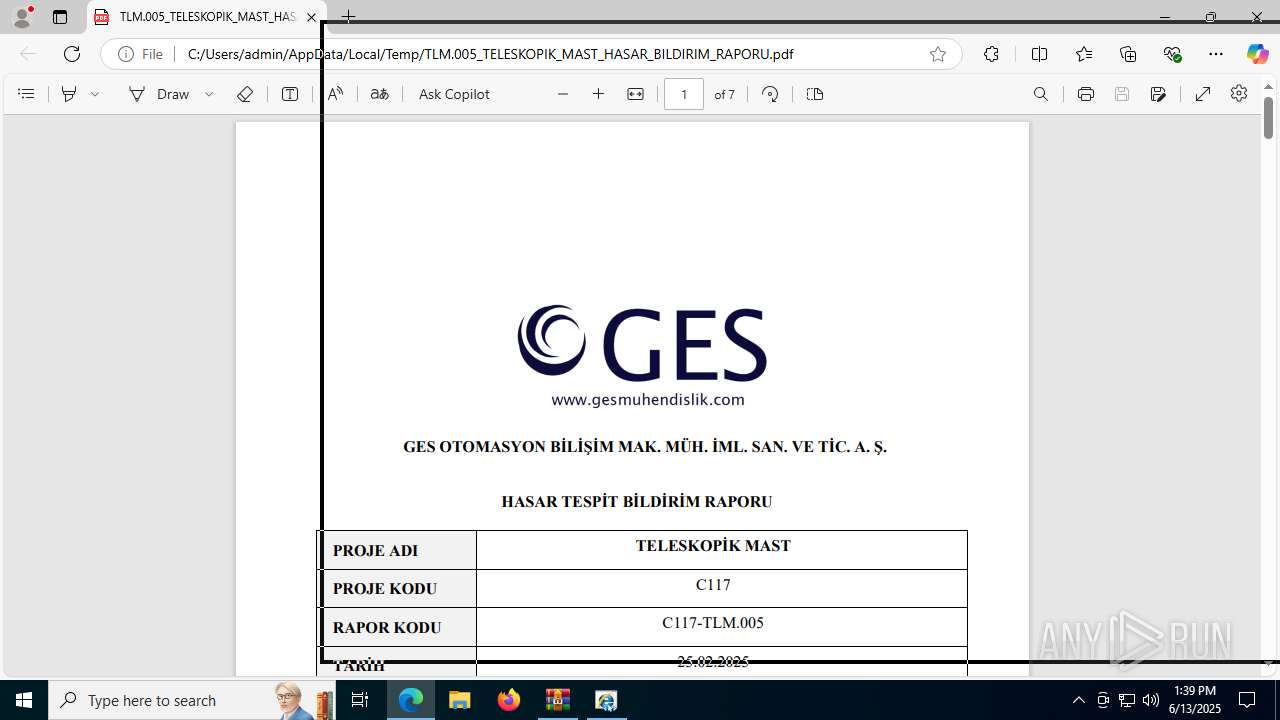This screenshot has width=1280, height=720.
Task: Open the volume speaker icon
Action: (1150, 700)
